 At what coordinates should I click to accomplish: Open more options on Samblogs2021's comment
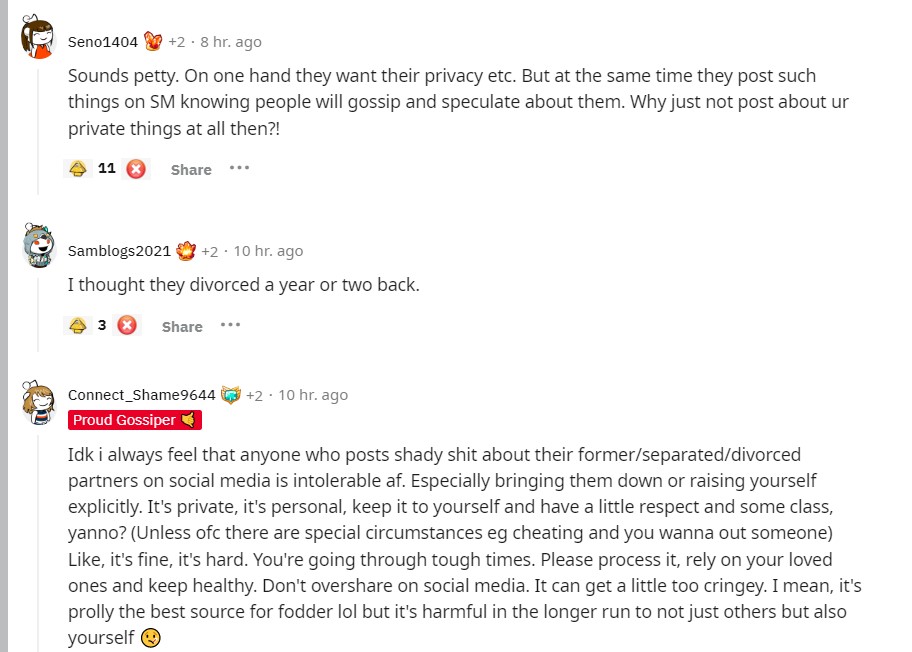click(230, 325)
